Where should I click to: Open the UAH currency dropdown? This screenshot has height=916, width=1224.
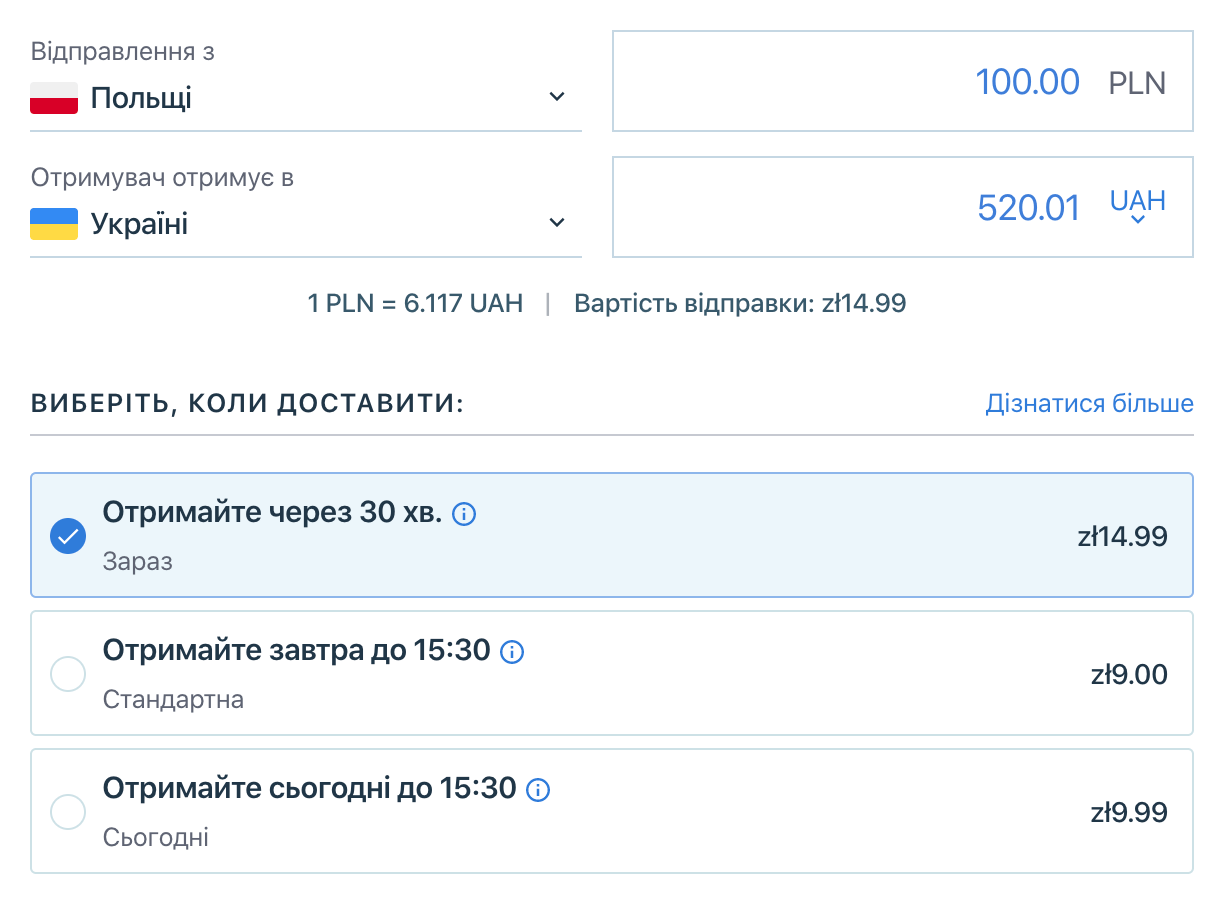tap(1138, 207)
